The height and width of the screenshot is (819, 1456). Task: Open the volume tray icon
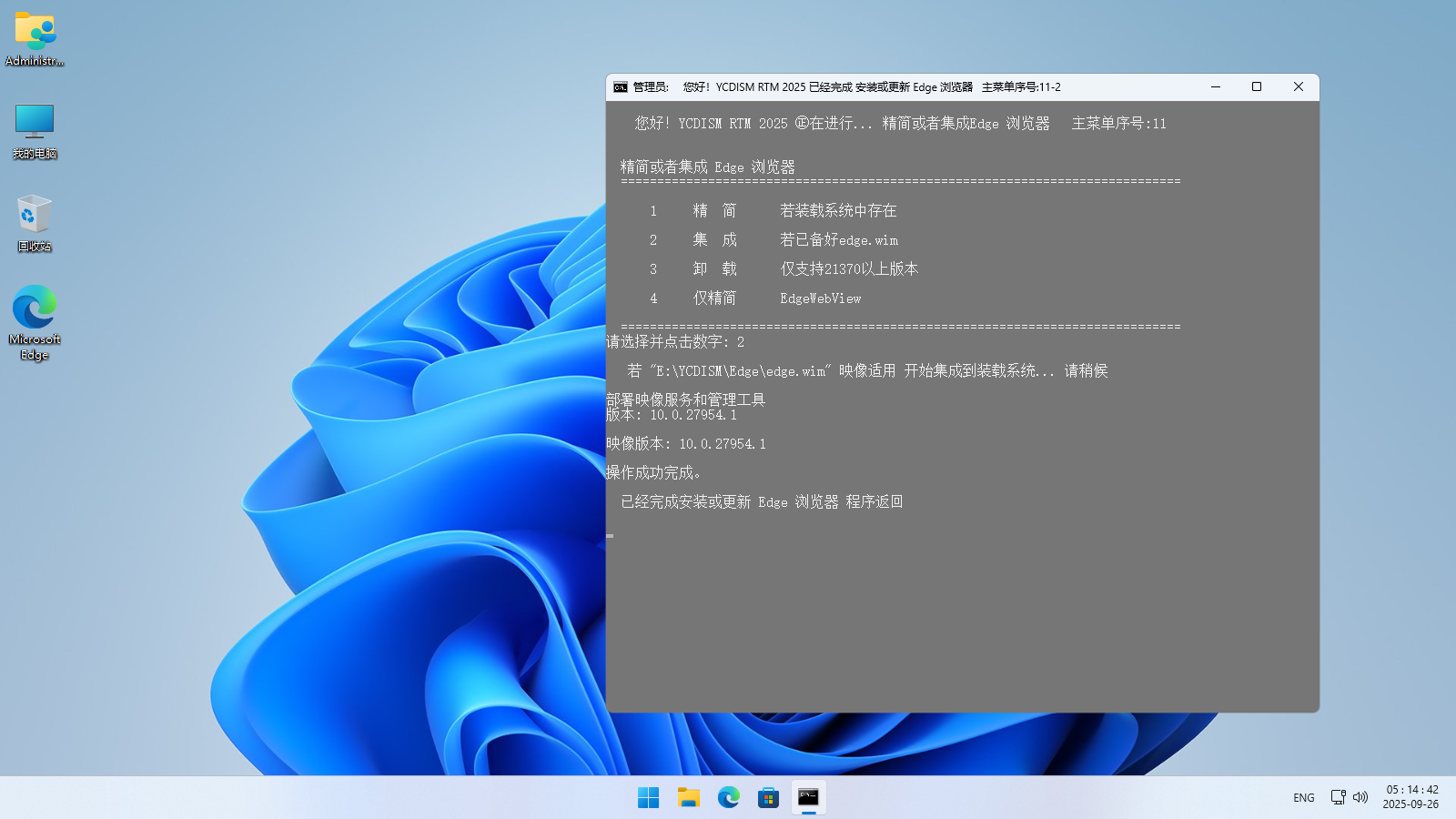1360,797
